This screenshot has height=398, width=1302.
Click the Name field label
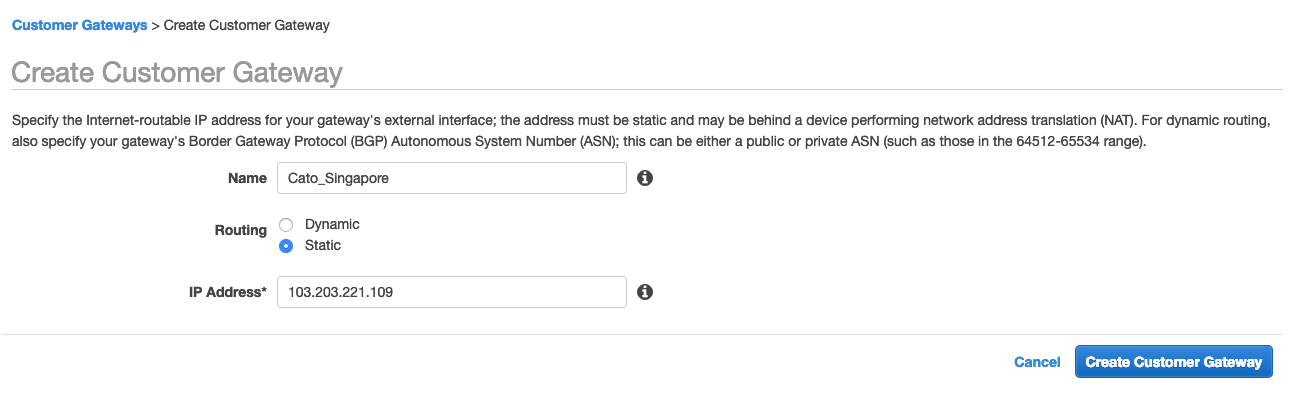click(247, 178)
